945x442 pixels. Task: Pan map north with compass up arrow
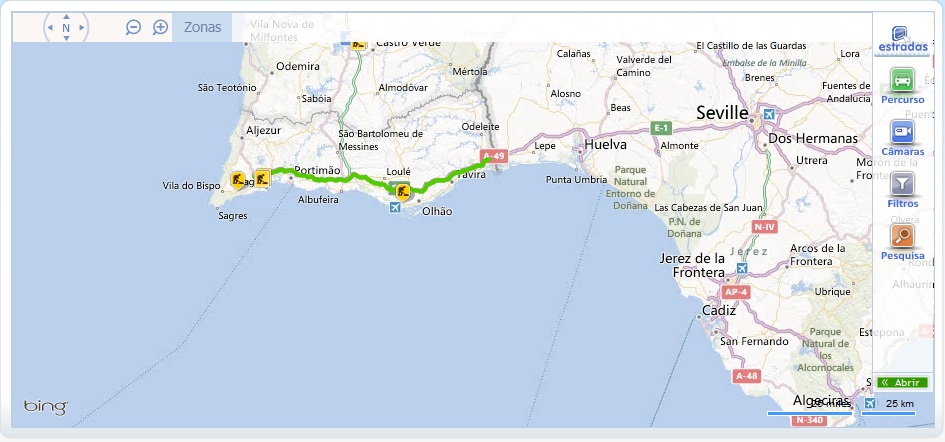tap(66, 17)
